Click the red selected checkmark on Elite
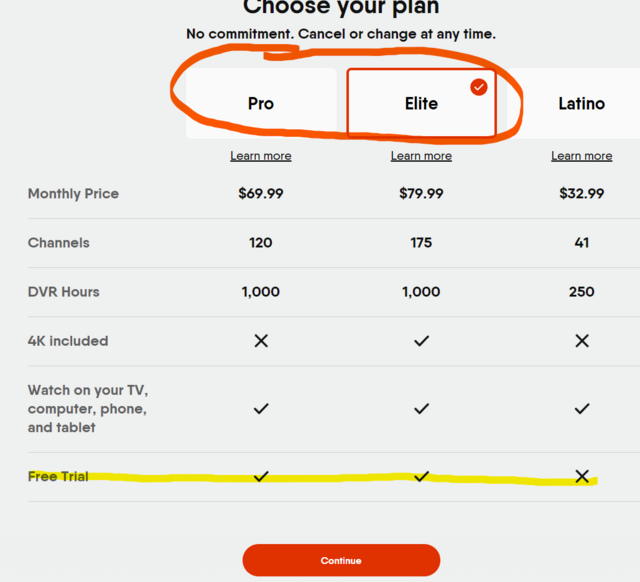640x582 pixels. point(479,87)
